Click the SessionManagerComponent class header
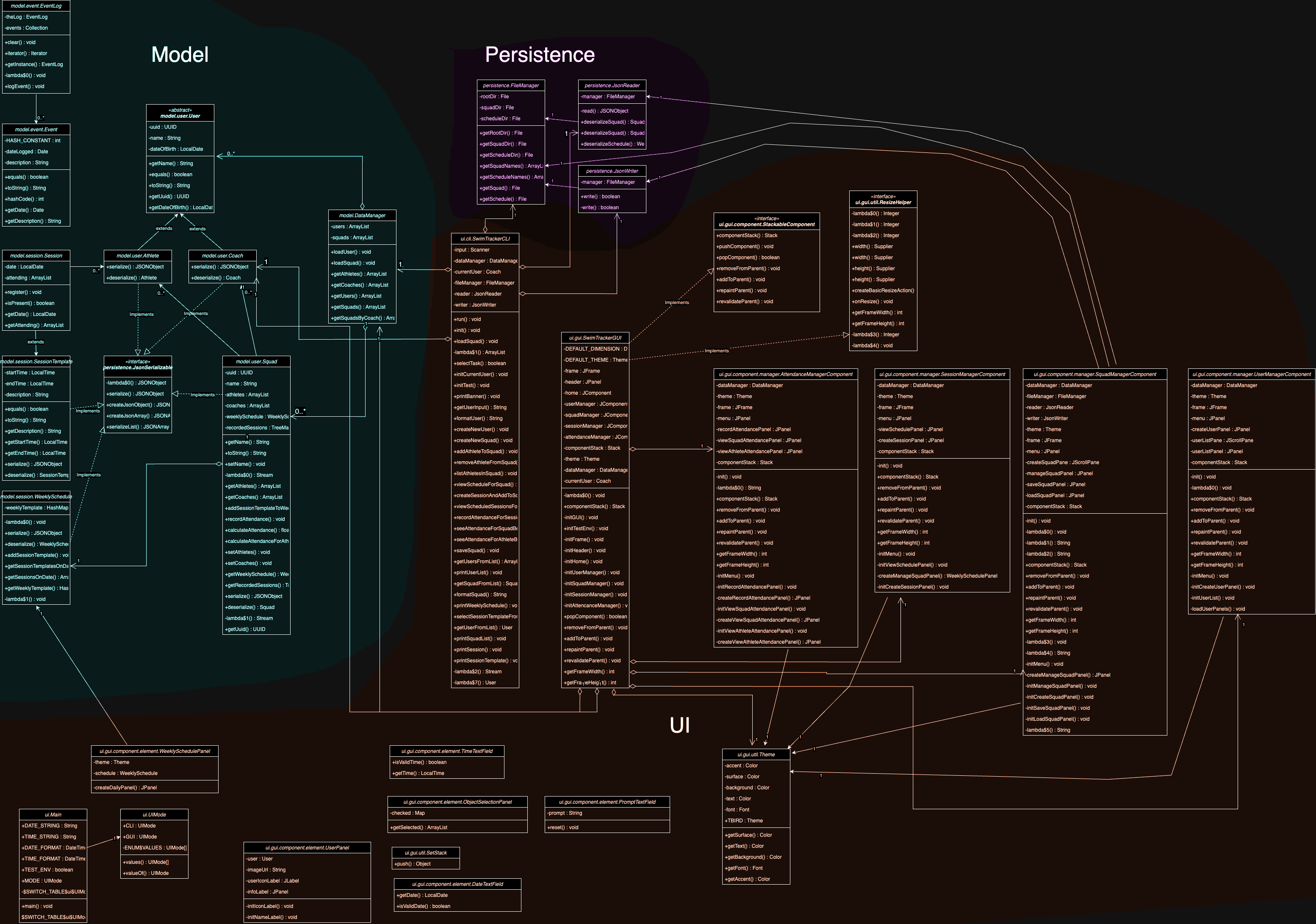The image size is (1316, 924). click(942, 374)
